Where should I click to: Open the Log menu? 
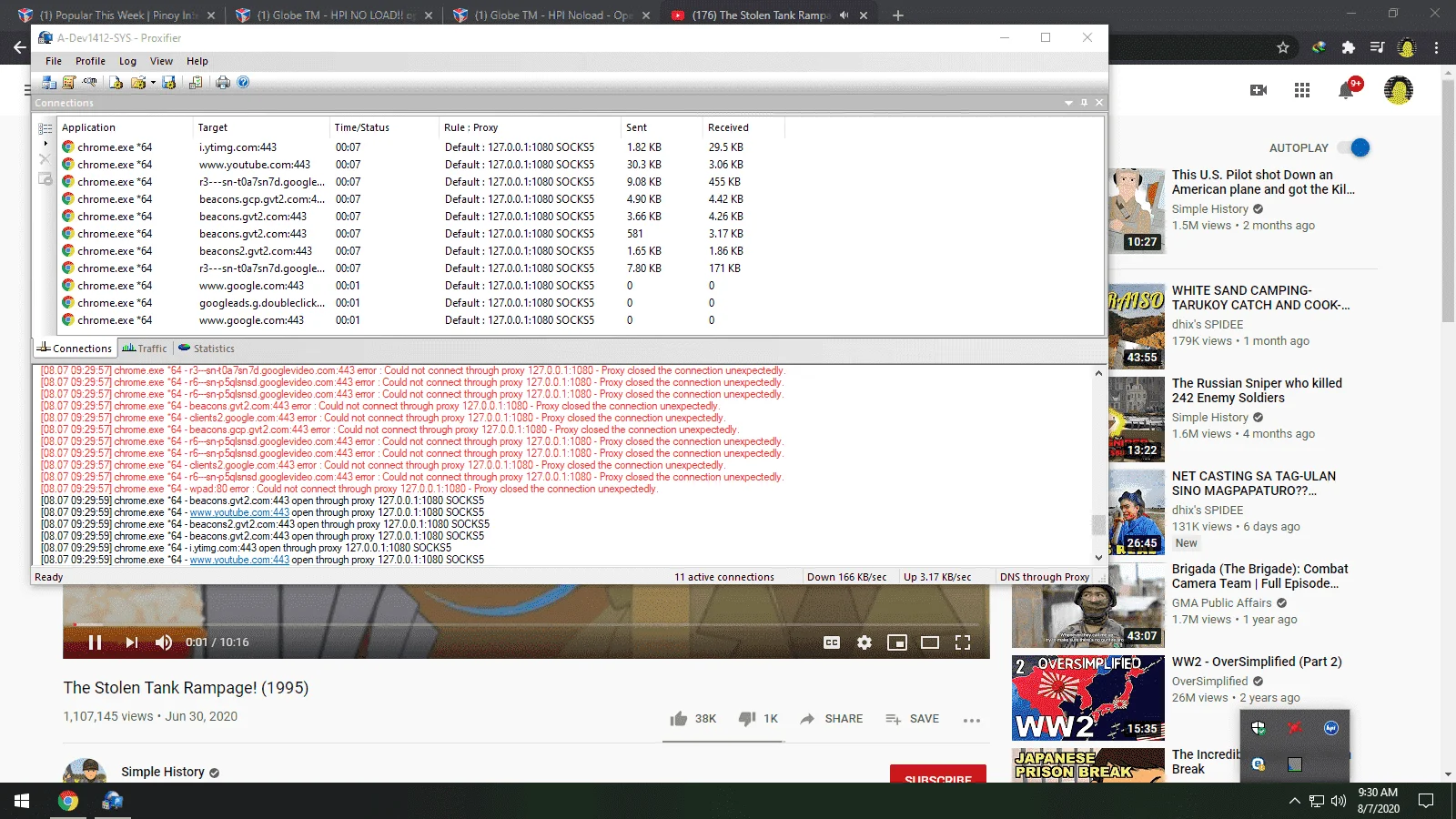127,61
